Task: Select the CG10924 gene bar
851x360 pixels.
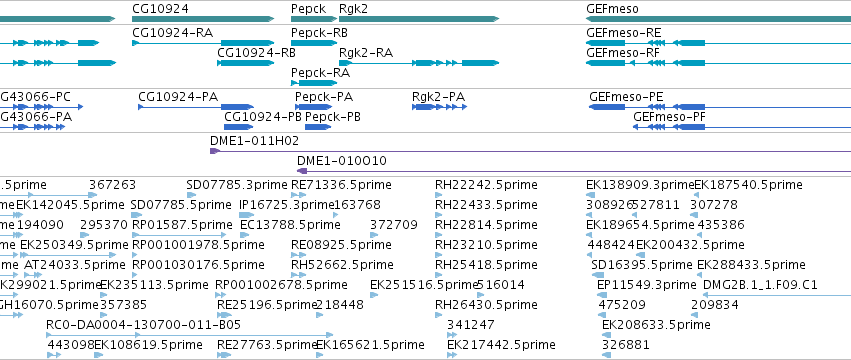Action: pyautogui.click(x=203, y=19)
